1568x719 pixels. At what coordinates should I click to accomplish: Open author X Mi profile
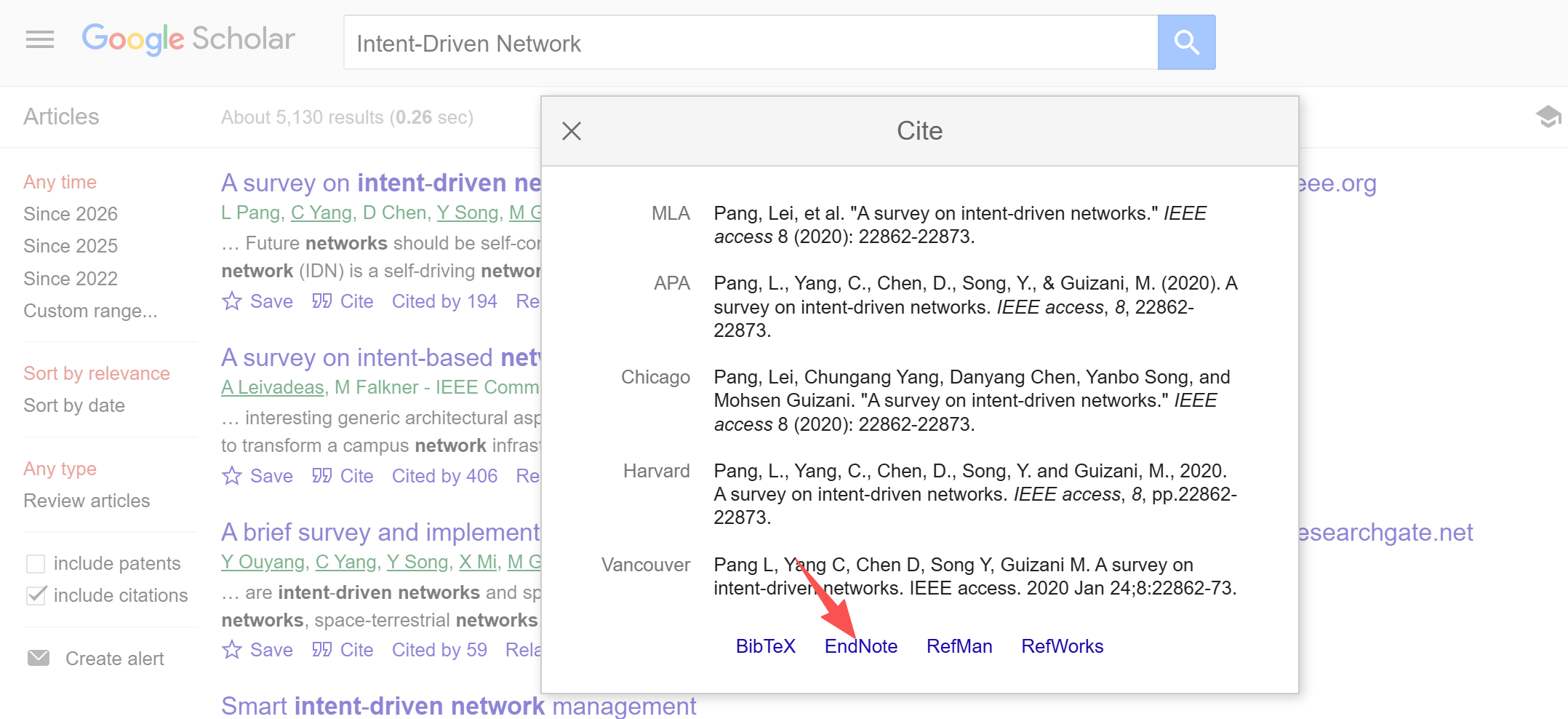tap(478, 562)
